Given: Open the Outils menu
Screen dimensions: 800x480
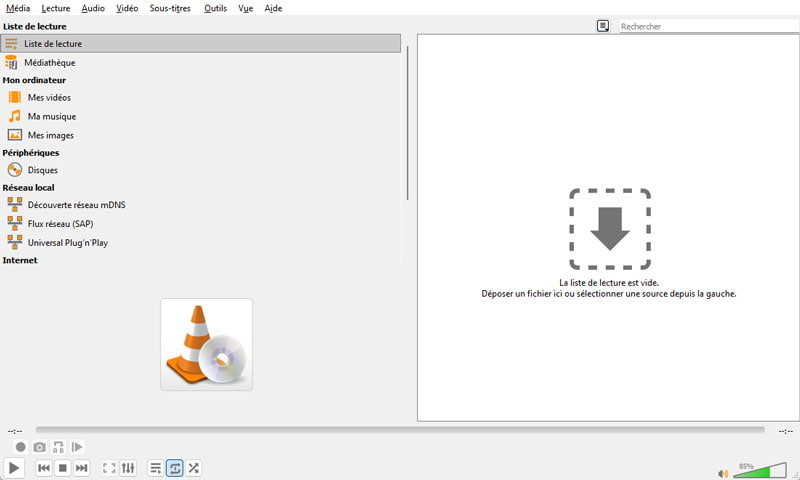Looking at the screenshot, I should coord(215,8).
